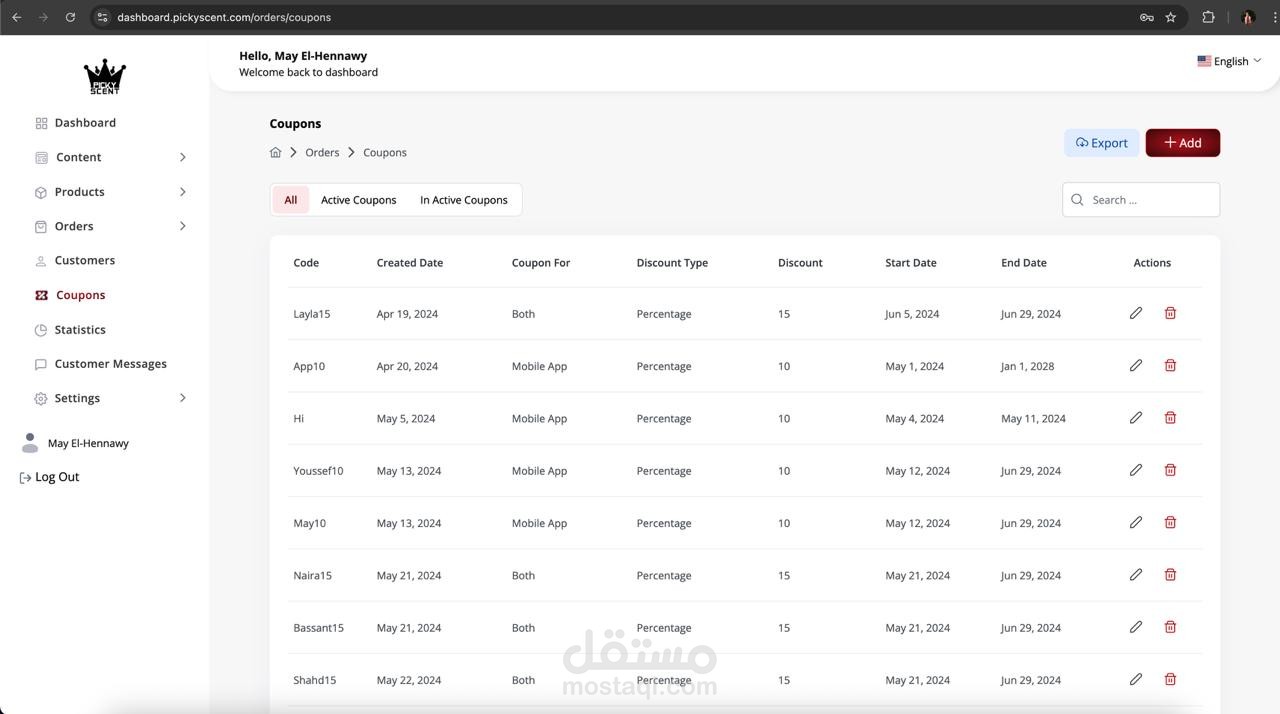This screenshot has height=714, width=1280.
Task: Open the password key icon in address bar
Action: pos(1147,17)
